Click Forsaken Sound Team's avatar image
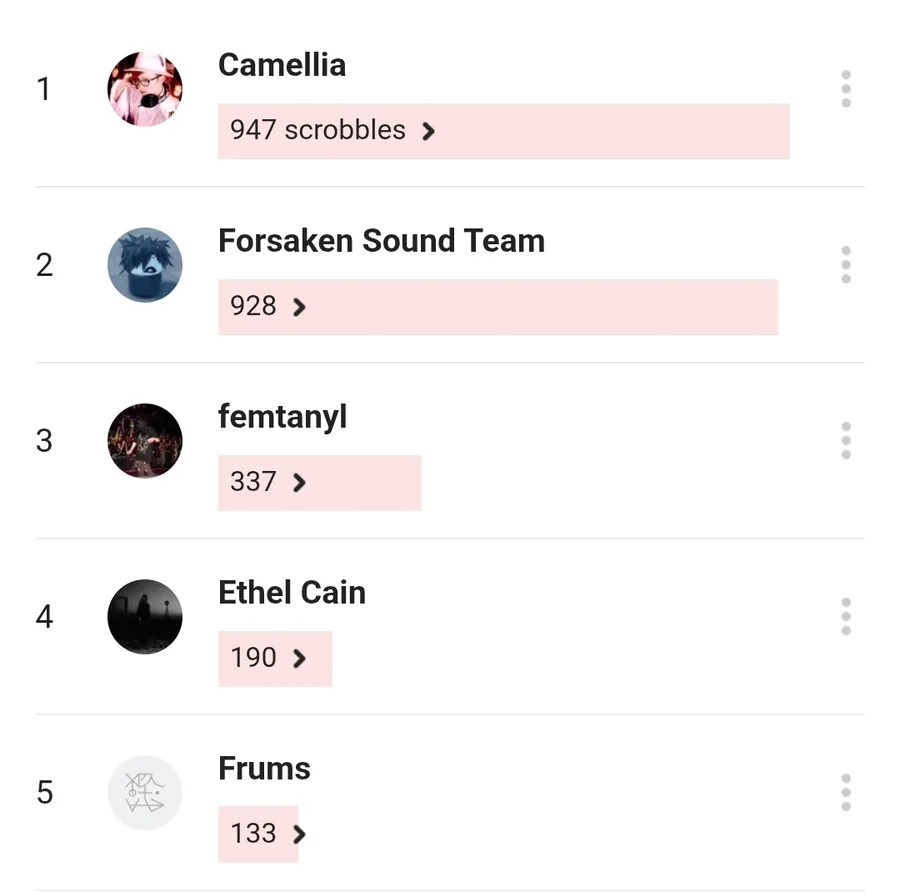 (145, 265)
